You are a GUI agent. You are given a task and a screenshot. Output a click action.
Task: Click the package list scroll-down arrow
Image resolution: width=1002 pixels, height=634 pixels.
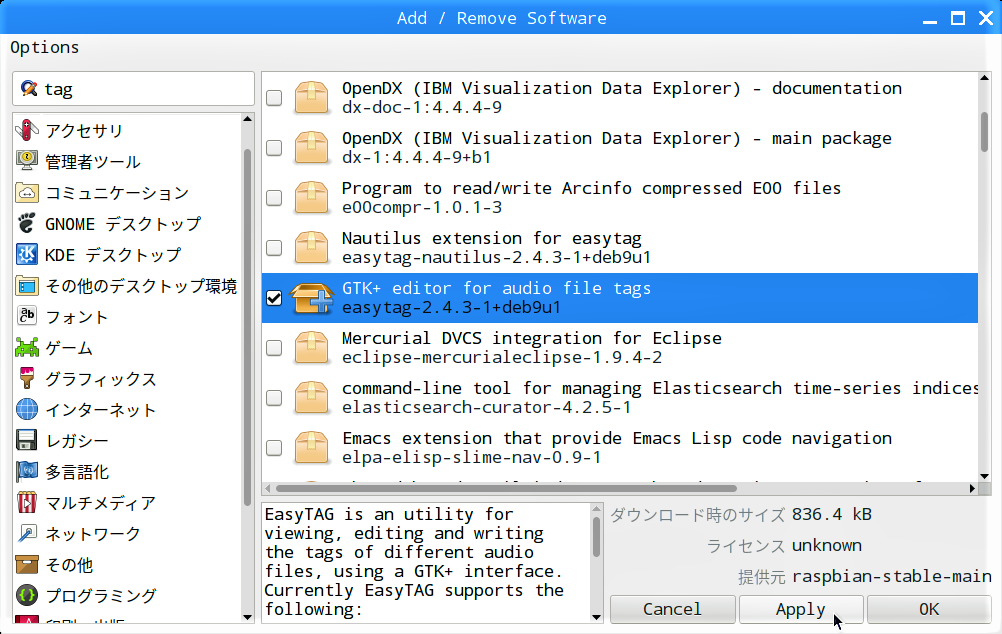[x=984, y=476]
